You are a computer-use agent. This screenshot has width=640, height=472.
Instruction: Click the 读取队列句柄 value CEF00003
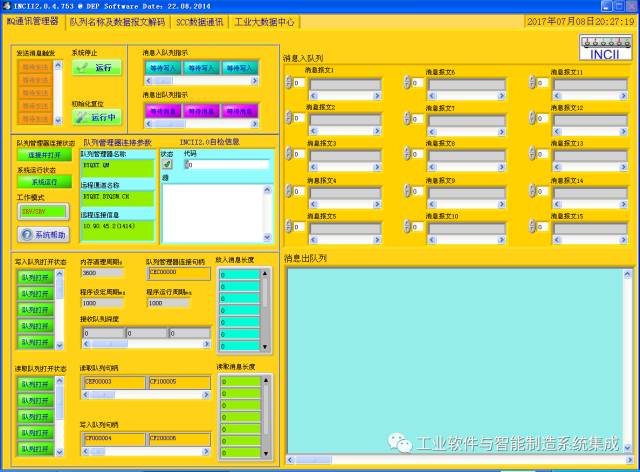[x=114, y=382]
